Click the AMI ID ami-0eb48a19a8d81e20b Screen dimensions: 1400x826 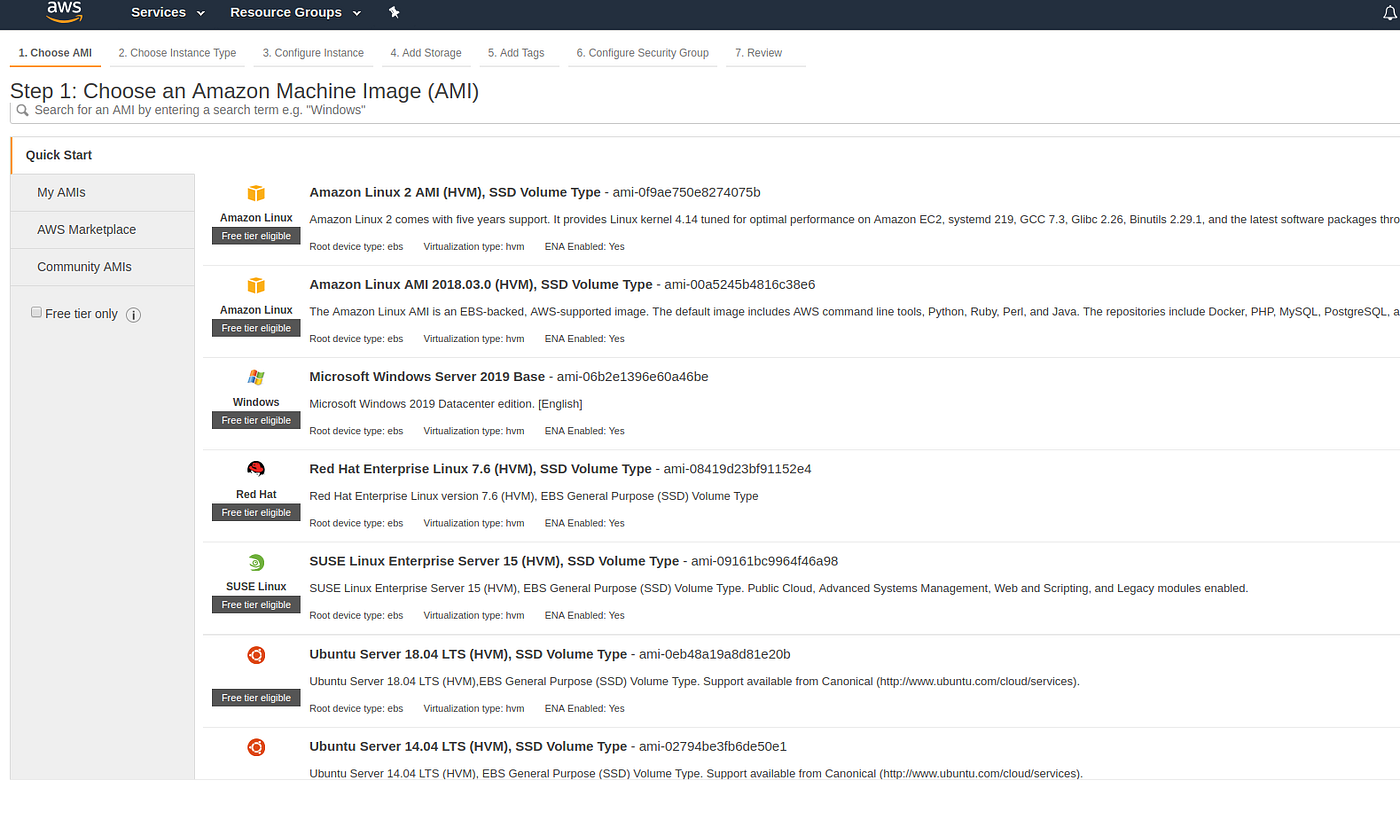pos(715,654)
